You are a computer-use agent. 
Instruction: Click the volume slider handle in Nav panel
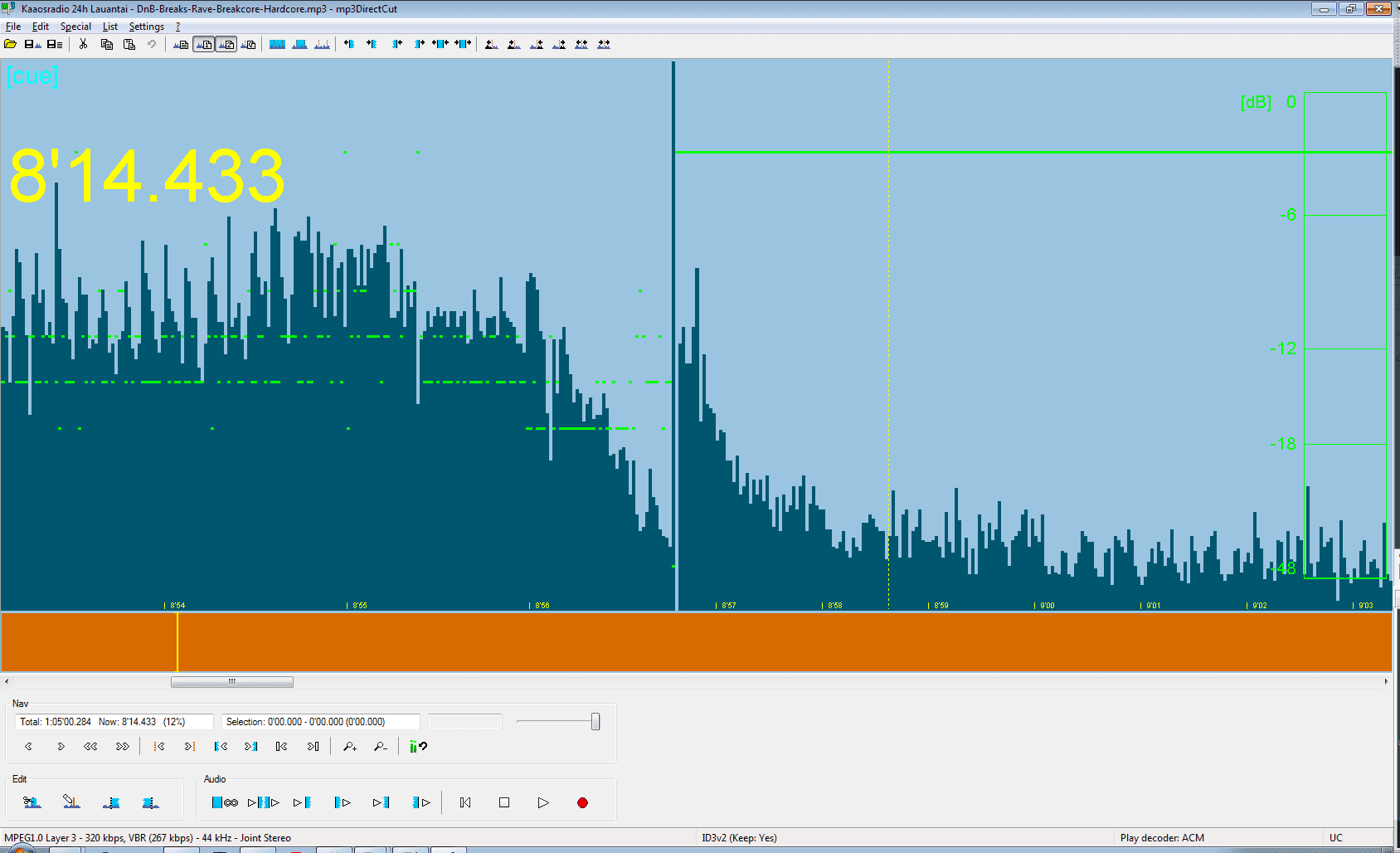point(595,722)
